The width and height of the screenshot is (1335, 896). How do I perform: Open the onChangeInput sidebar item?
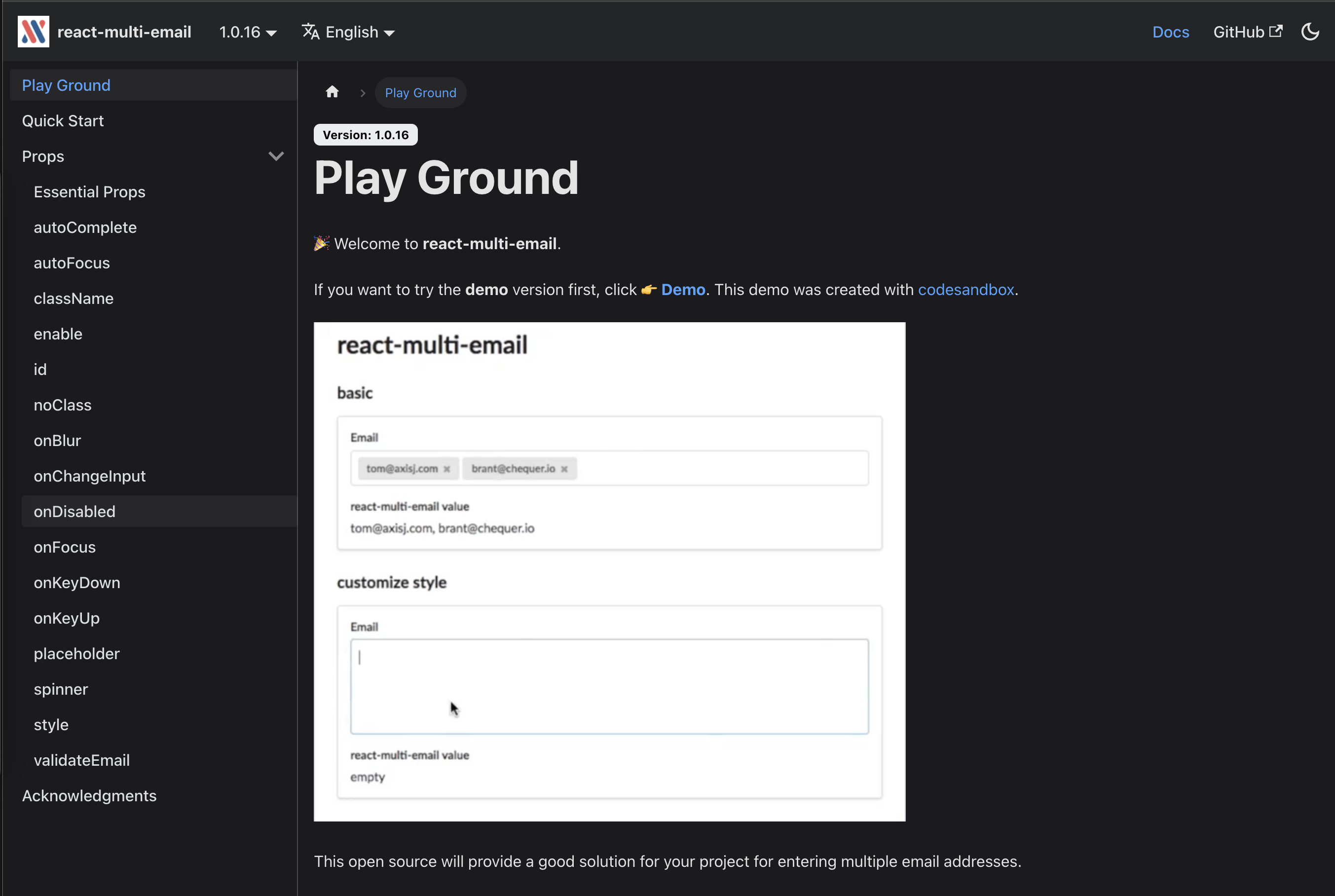click(89, 476)
